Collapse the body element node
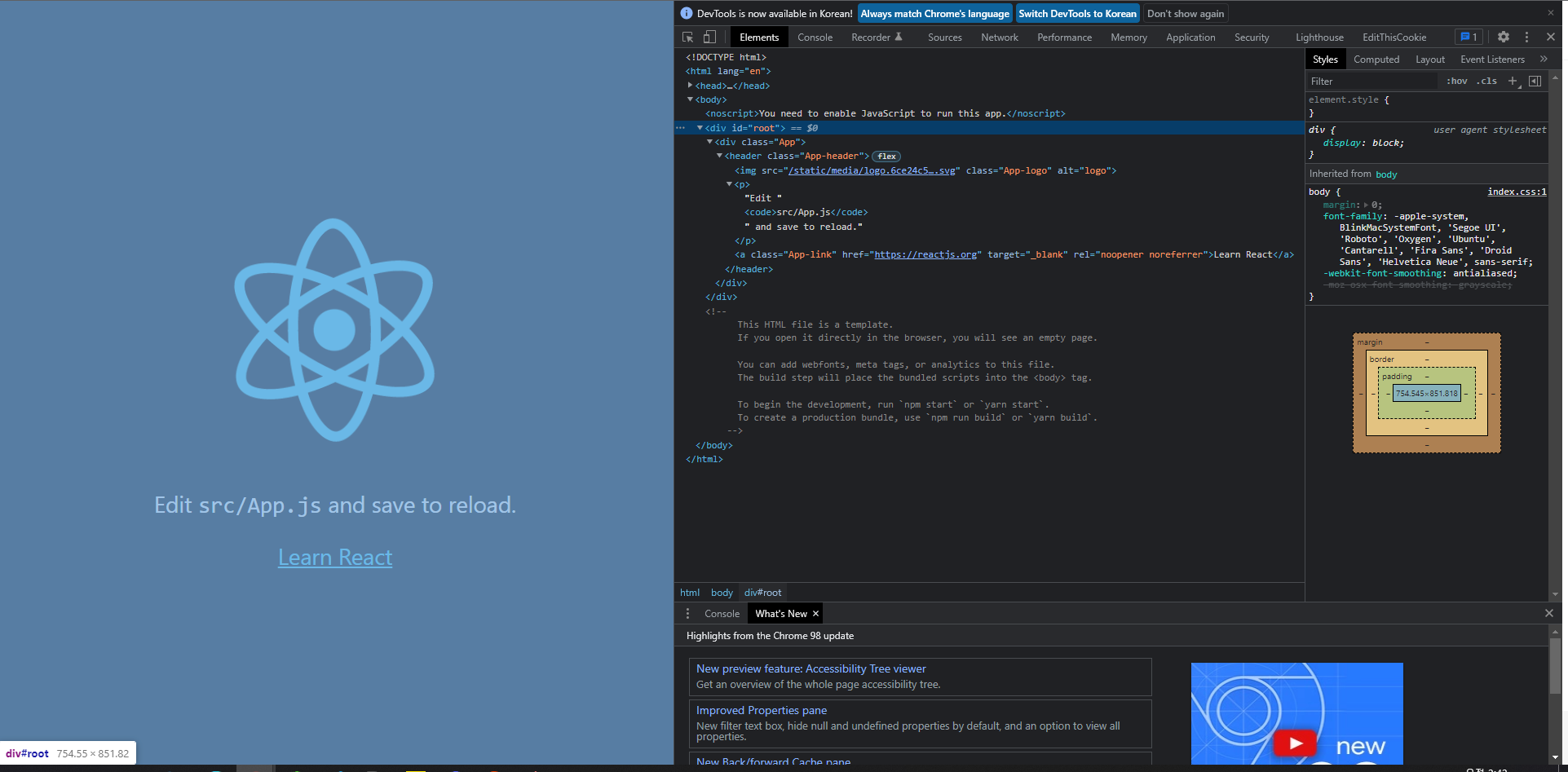The width and height of the screenshot is (1568, 772). pyautogui.click(x=691, y=99)
